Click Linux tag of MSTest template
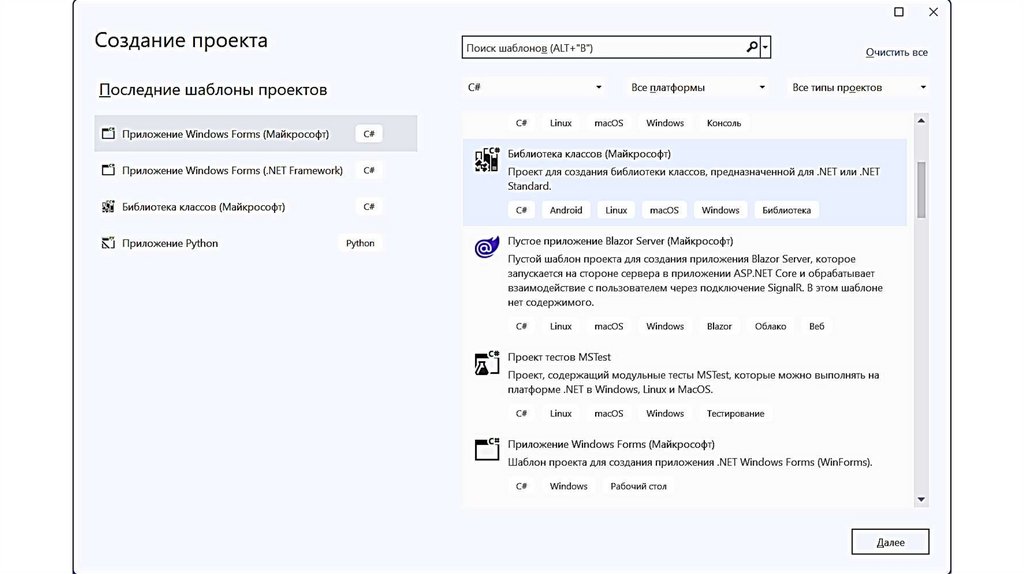This screenshot has height=574, width=1024. [x=560, y=413]
